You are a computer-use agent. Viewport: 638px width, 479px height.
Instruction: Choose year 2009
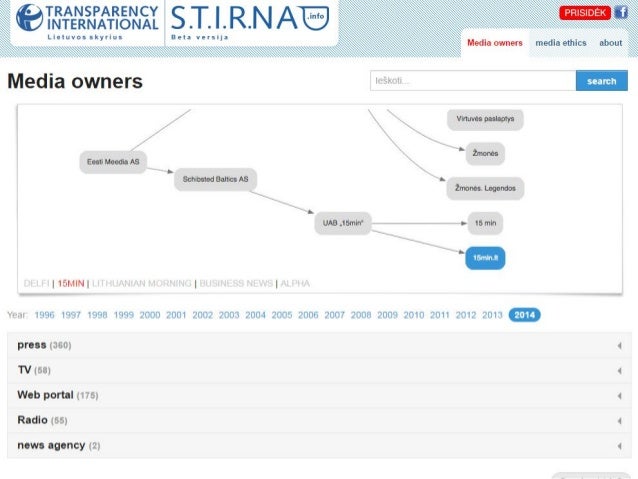[x=387, y=315]
